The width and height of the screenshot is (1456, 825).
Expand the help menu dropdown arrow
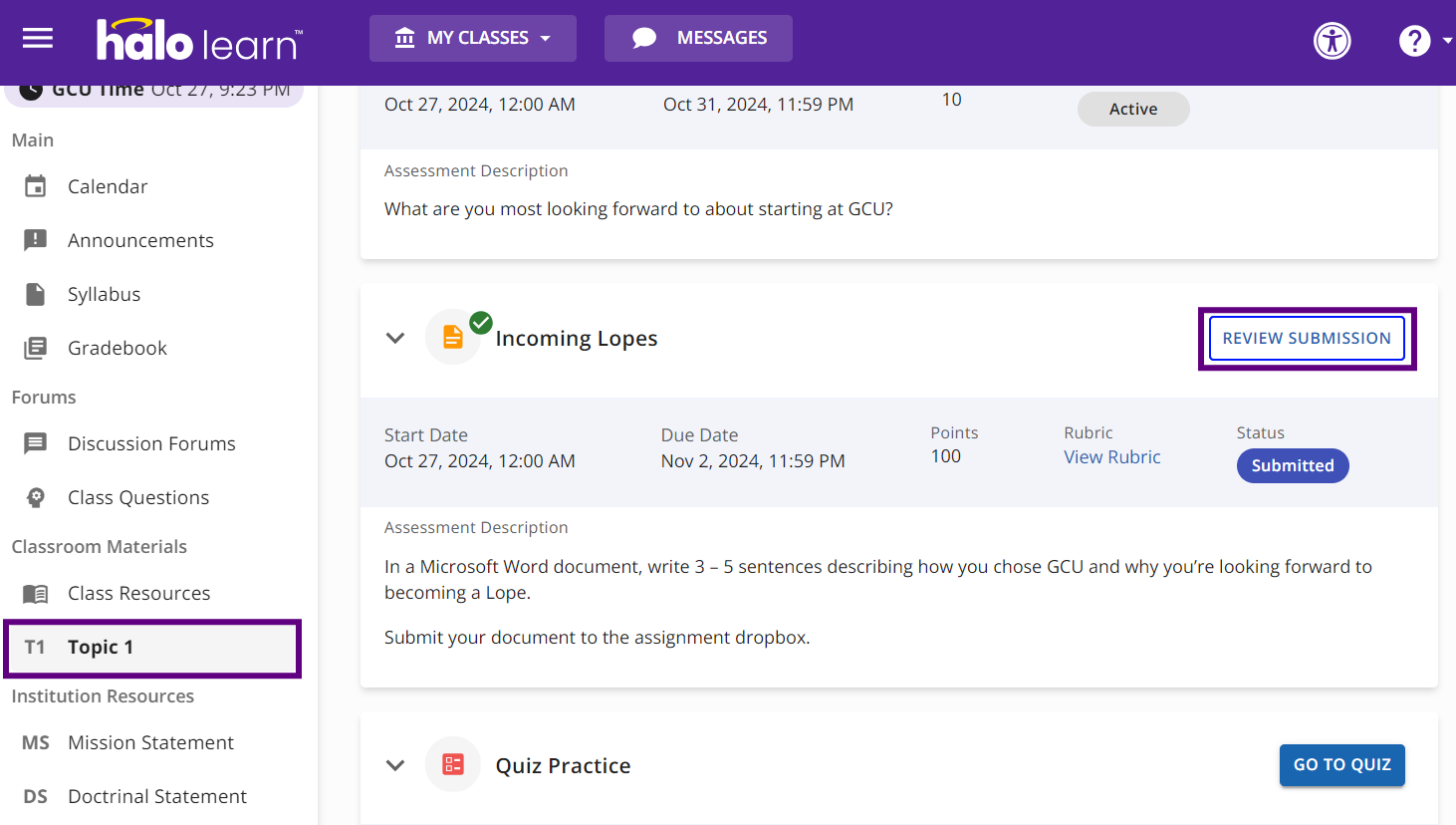point(1447,41)
